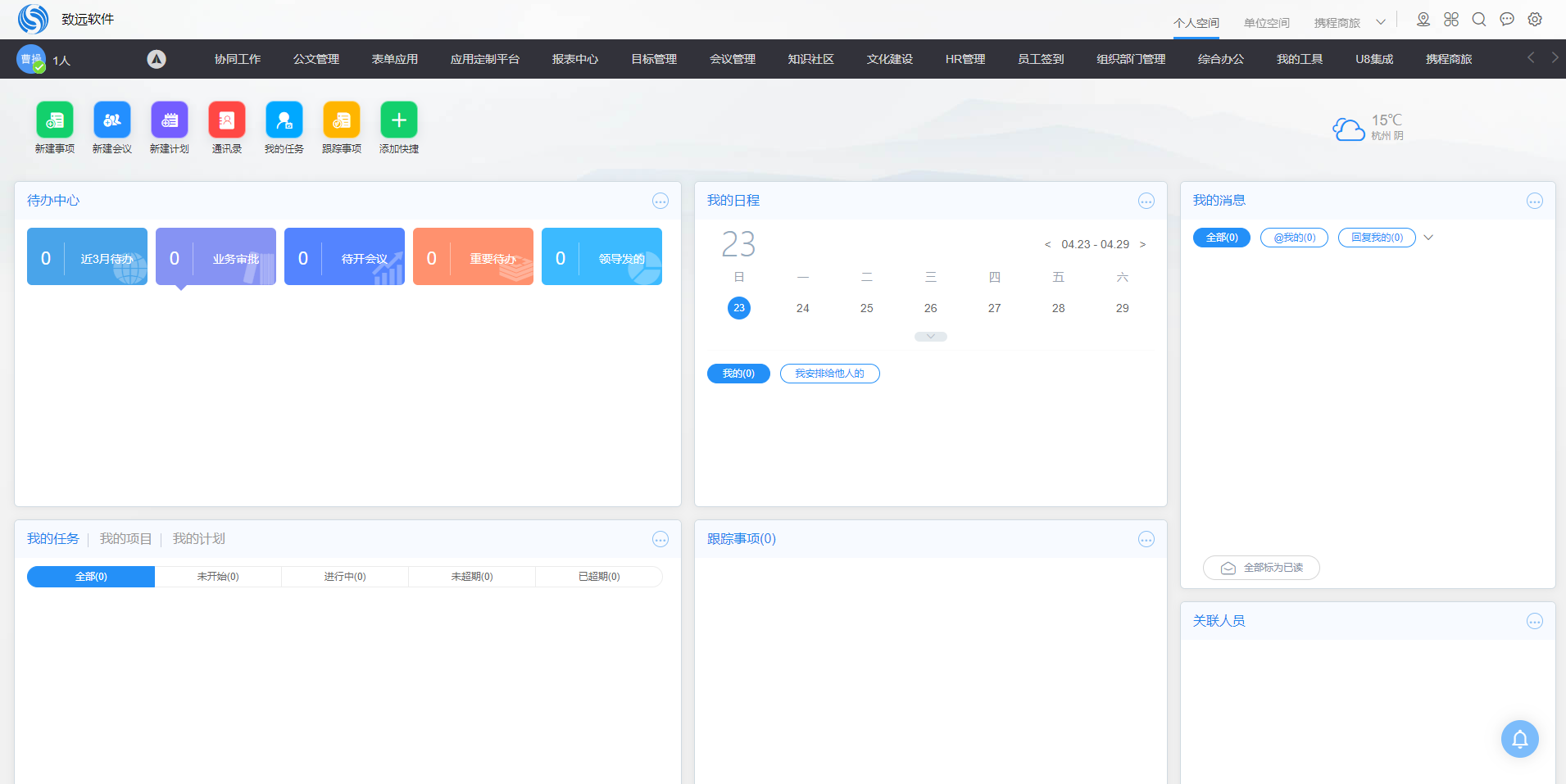This screenshot has height=784, width=1566.
Task: Filter schedule by 我的(0)
Action: pos(738,374)
